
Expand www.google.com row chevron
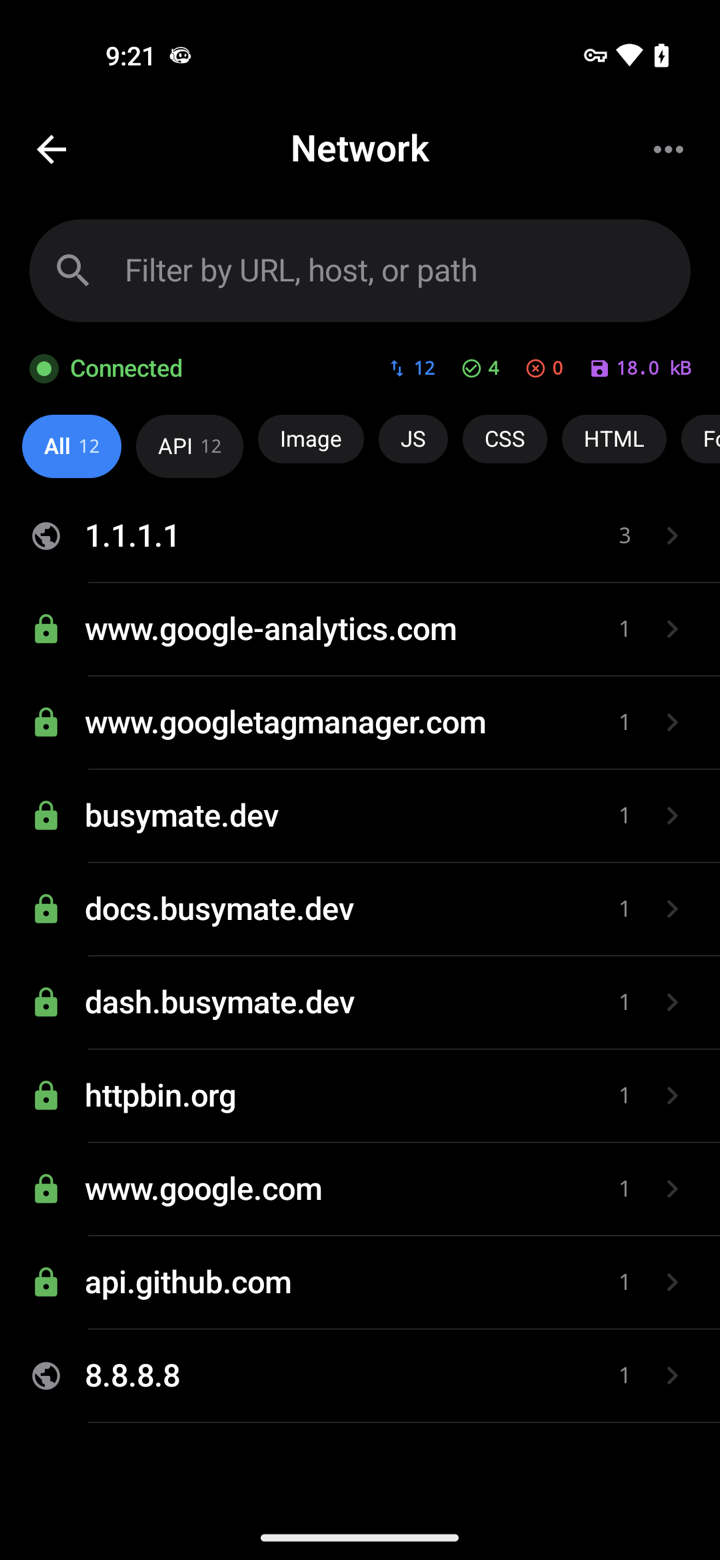(672, 1189)
